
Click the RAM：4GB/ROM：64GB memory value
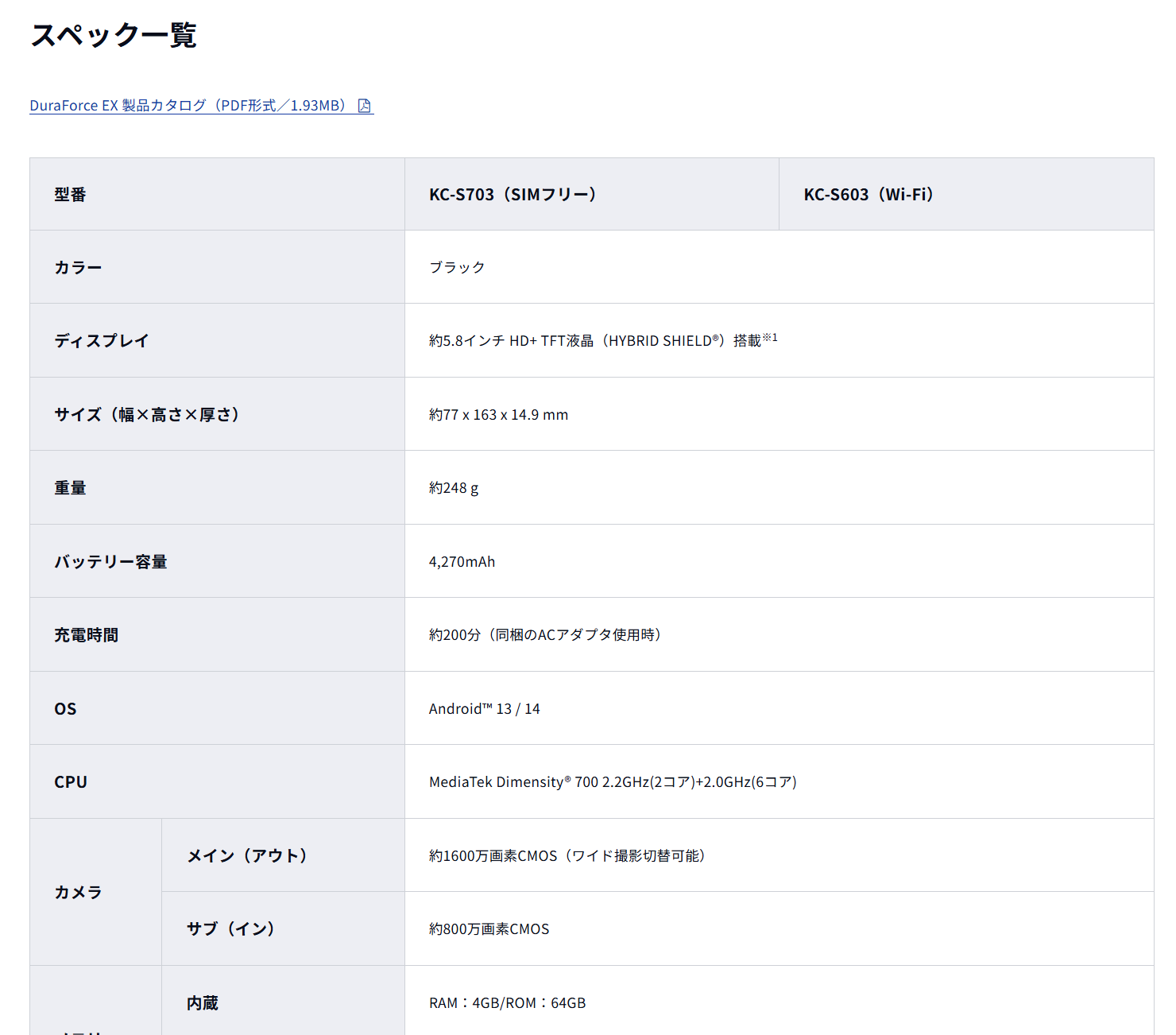click(x=507, y=1003)
